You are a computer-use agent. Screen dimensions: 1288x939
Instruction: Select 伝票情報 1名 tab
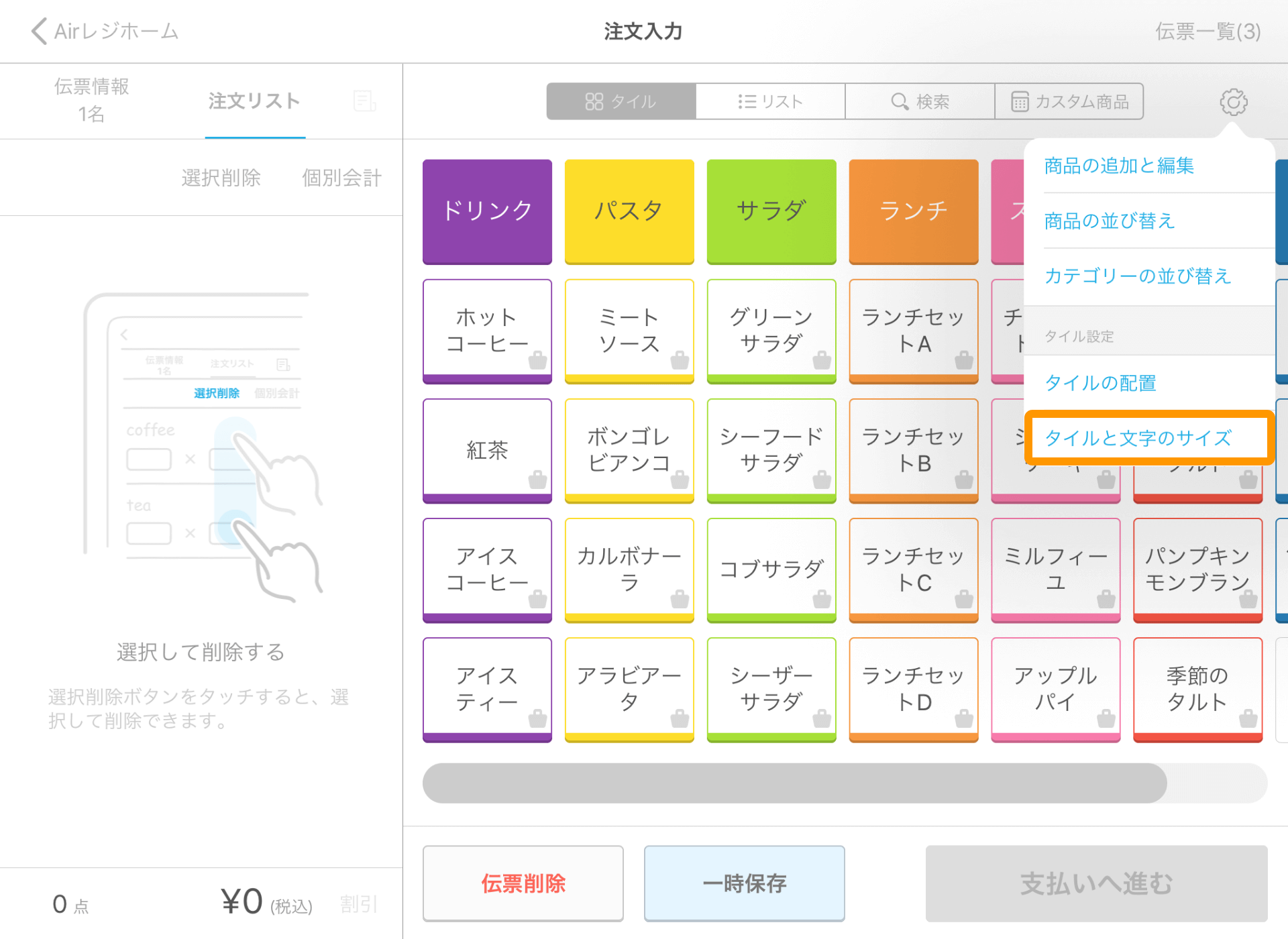92,100
